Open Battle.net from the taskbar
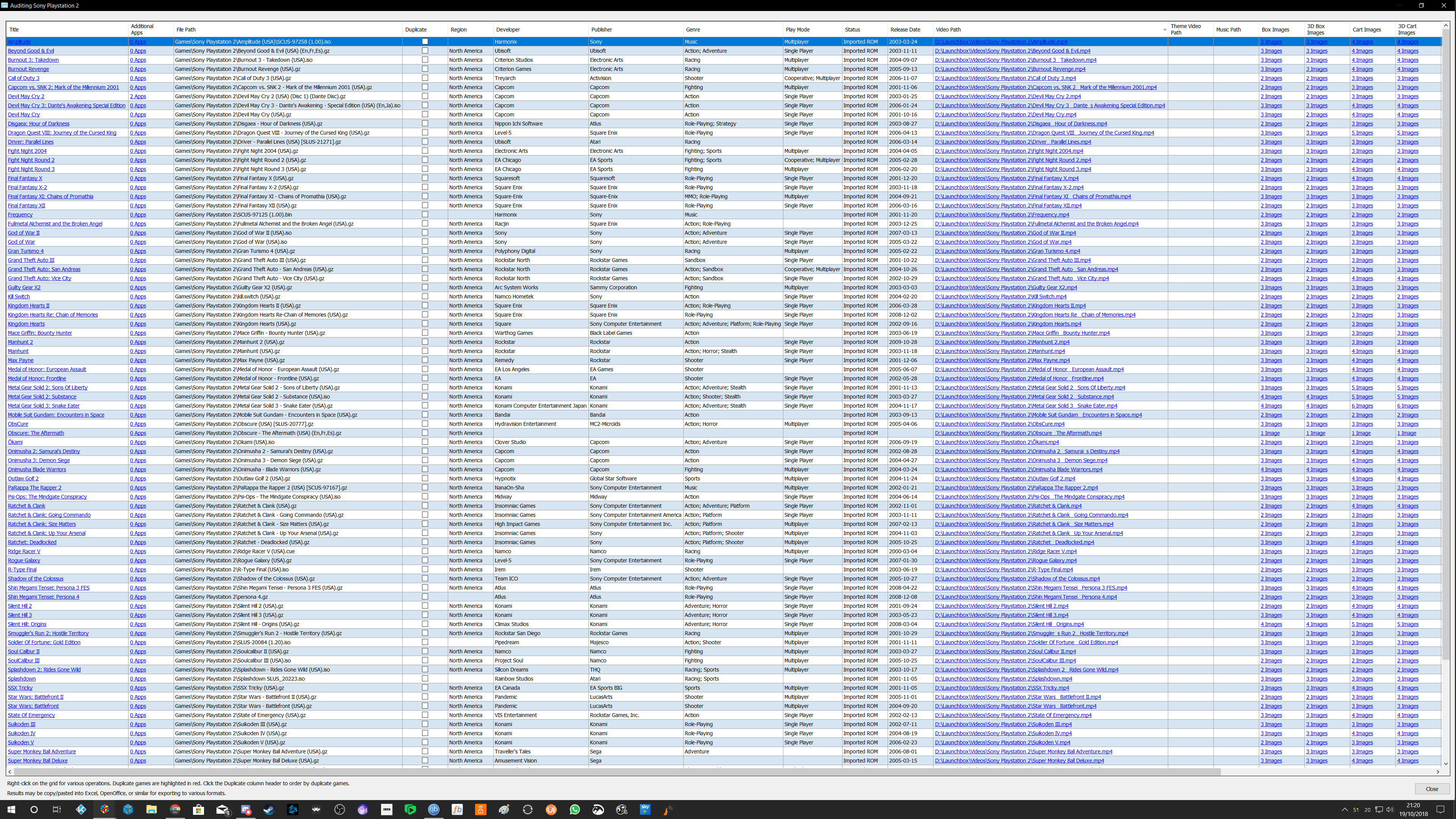 [293, 810]
